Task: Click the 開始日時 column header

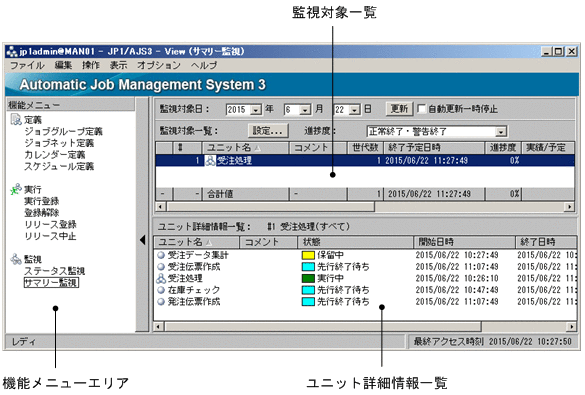Action: [x=464, y=242]
